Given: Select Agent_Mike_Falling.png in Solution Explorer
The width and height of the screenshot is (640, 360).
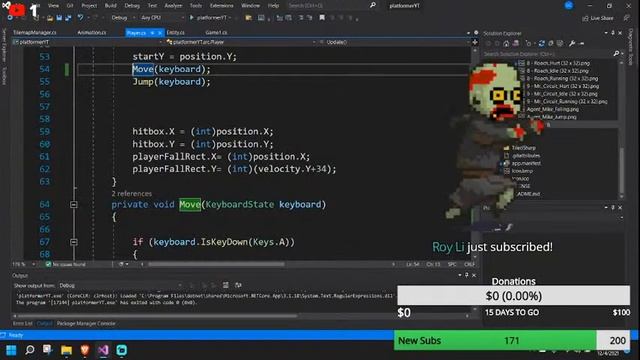Looking at the screenshot, I should tap(552, 109).
